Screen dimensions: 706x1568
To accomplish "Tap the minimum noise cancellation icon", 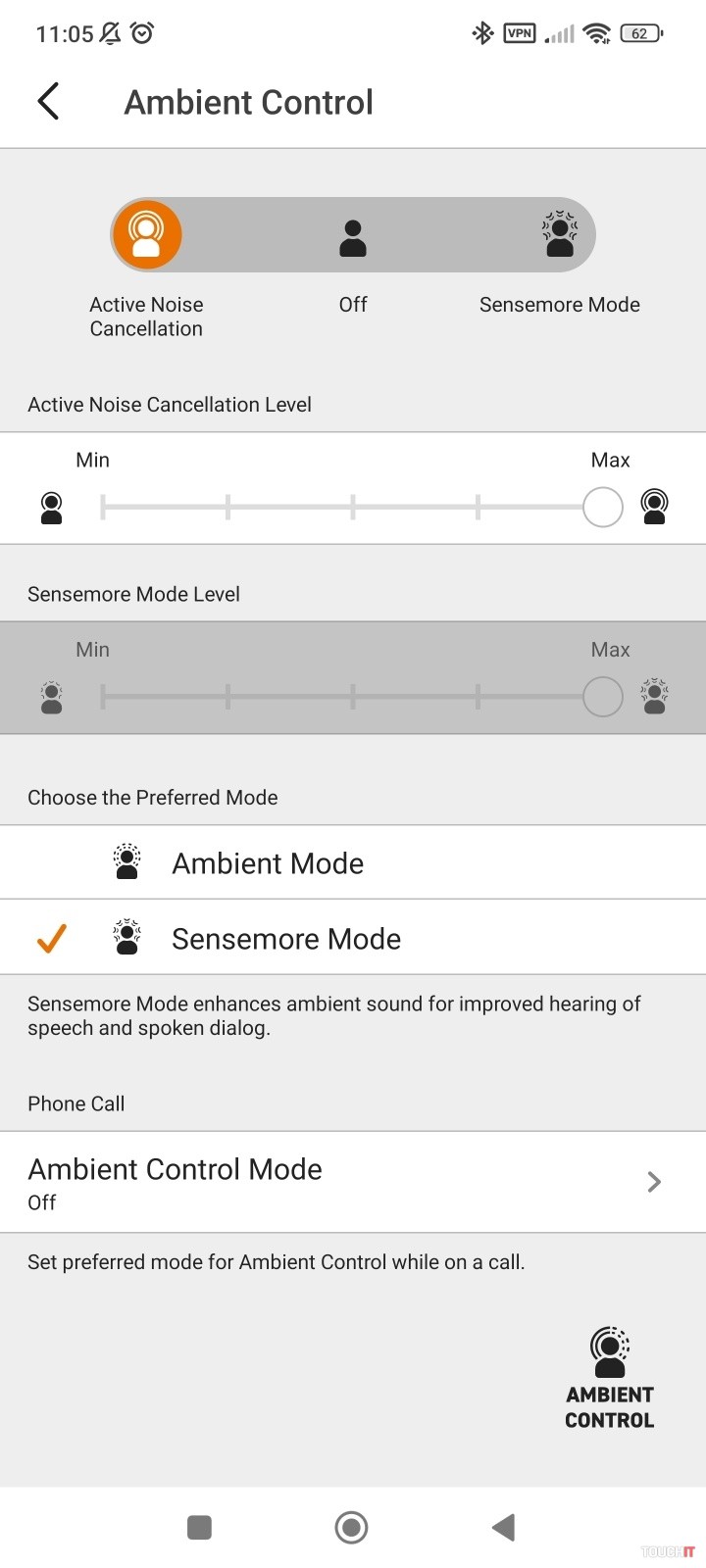I will [52, 508].
